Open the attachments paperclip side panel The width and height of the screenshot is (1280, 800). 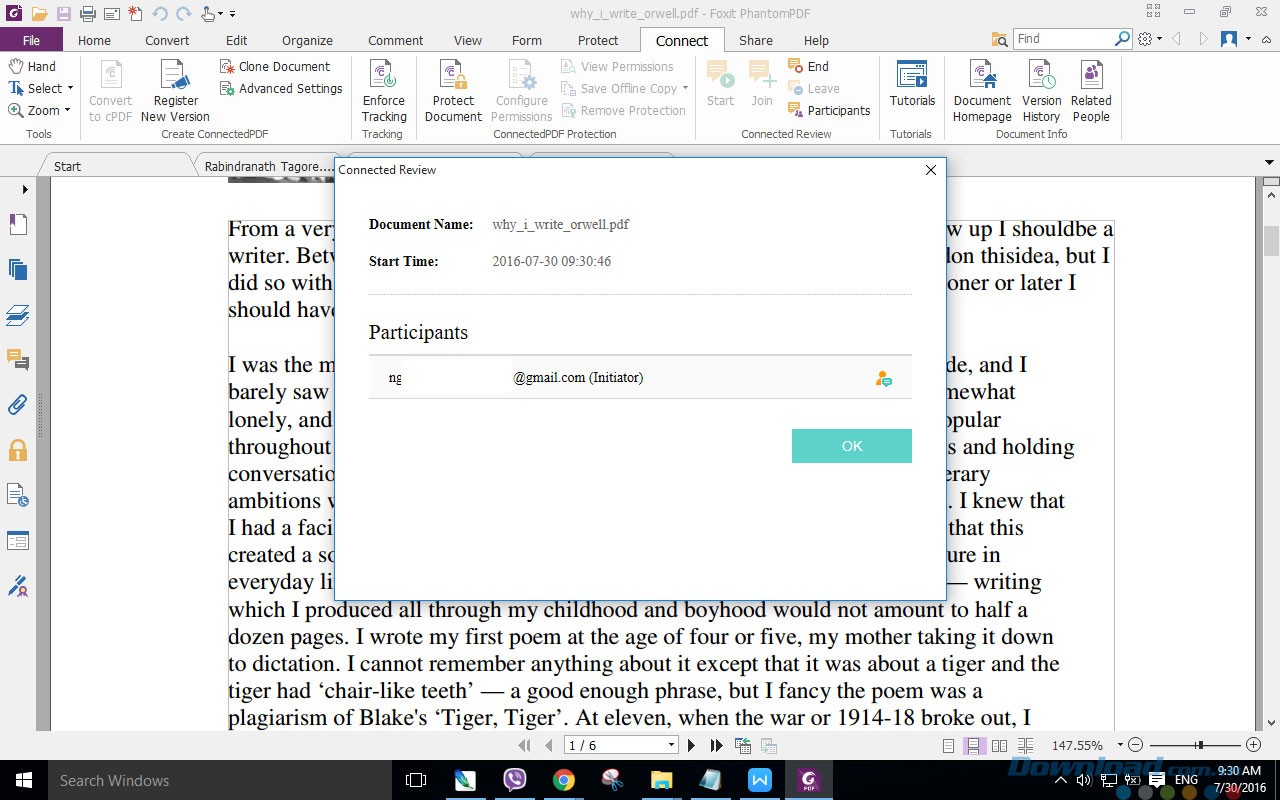tap(18, 405)
